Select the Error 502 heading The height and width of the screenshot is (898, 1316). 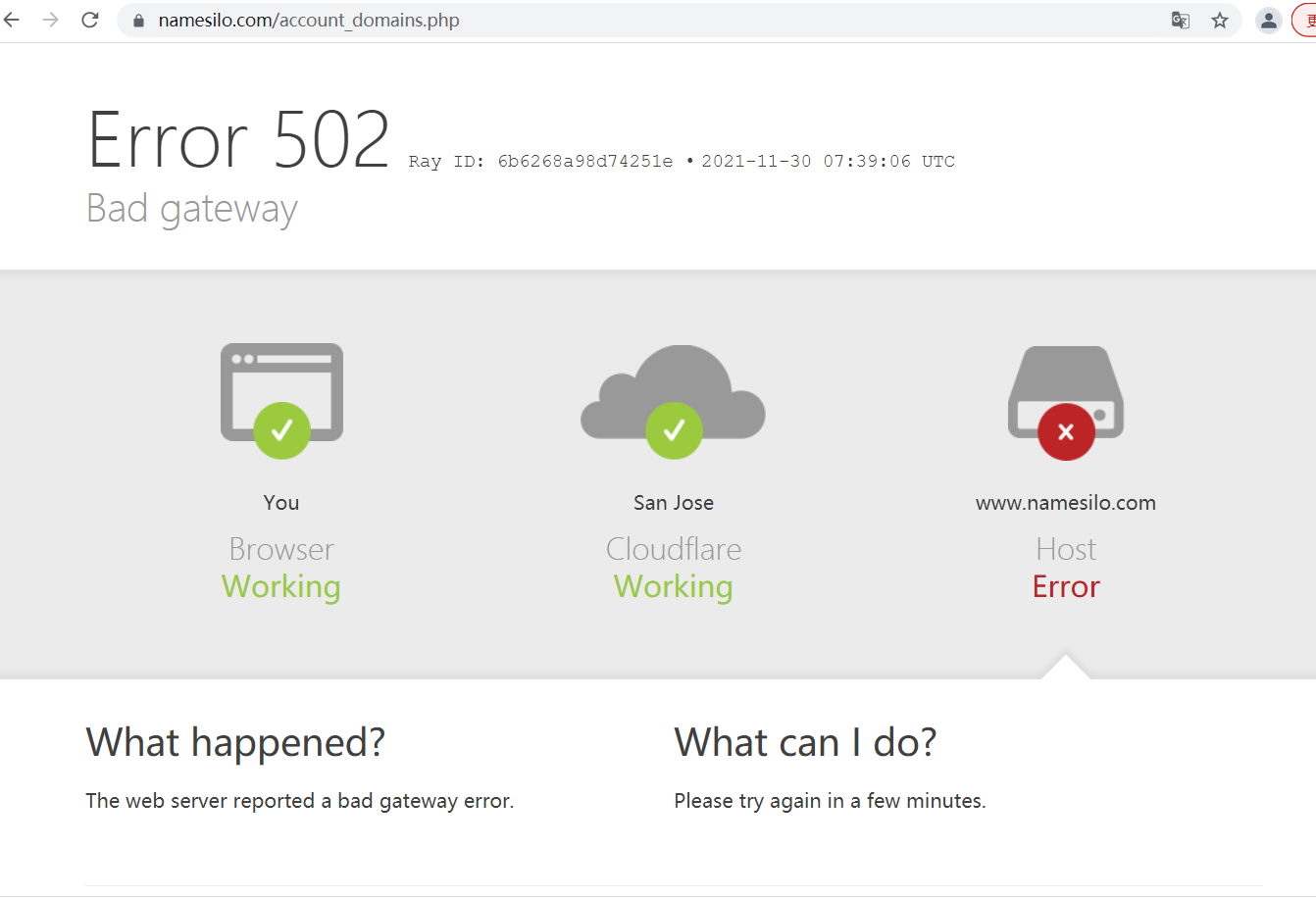click(239, 140)
